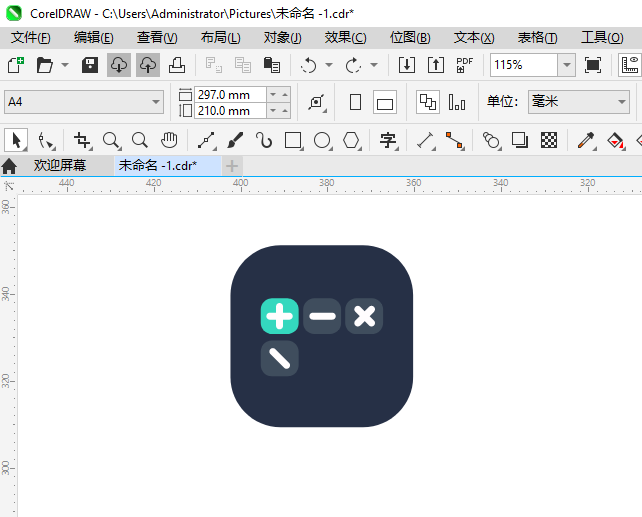Click the Import icon with down arrow
Screen dimensions: 642x517
(x=407, y=65)
